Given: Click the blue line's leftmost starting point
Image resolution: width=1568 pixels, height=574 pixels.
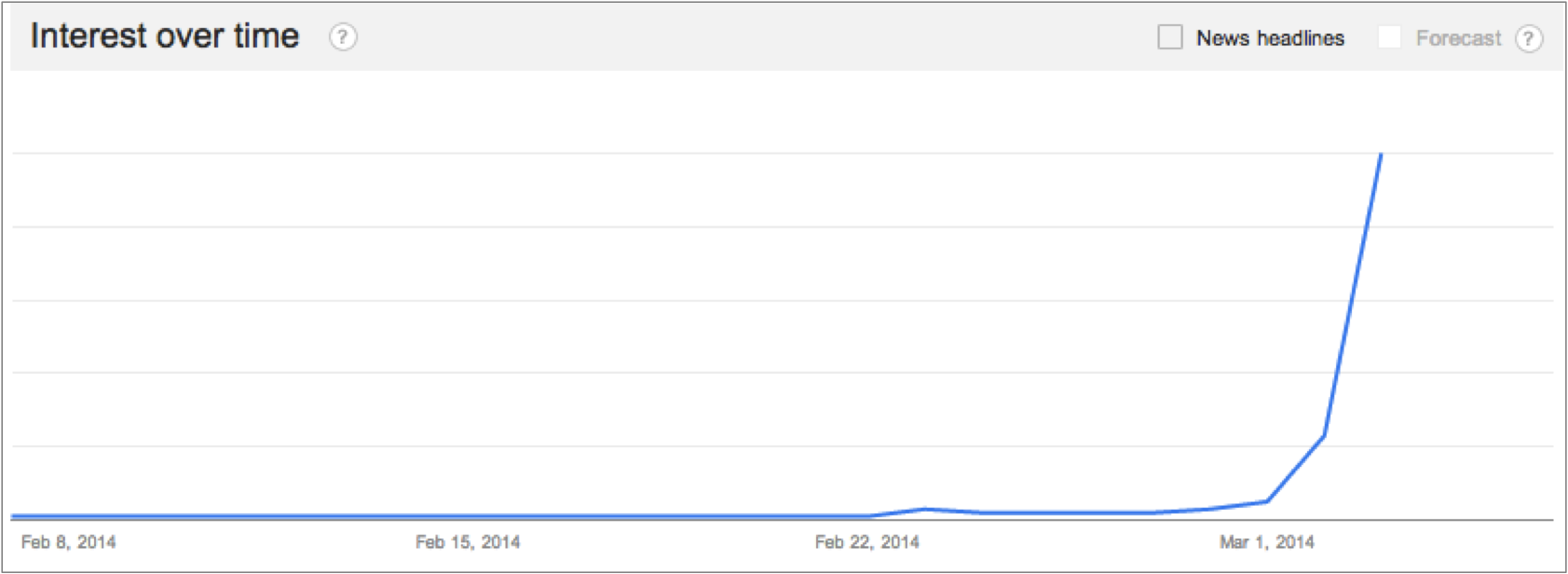Looking at the screenshot, I should (13, 515).
